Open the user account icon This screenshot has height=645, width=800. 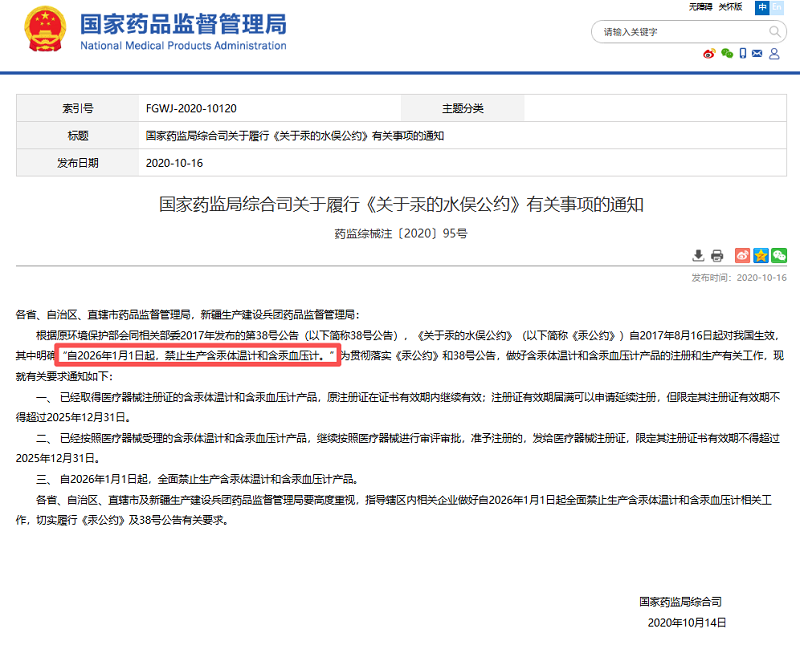774,54
